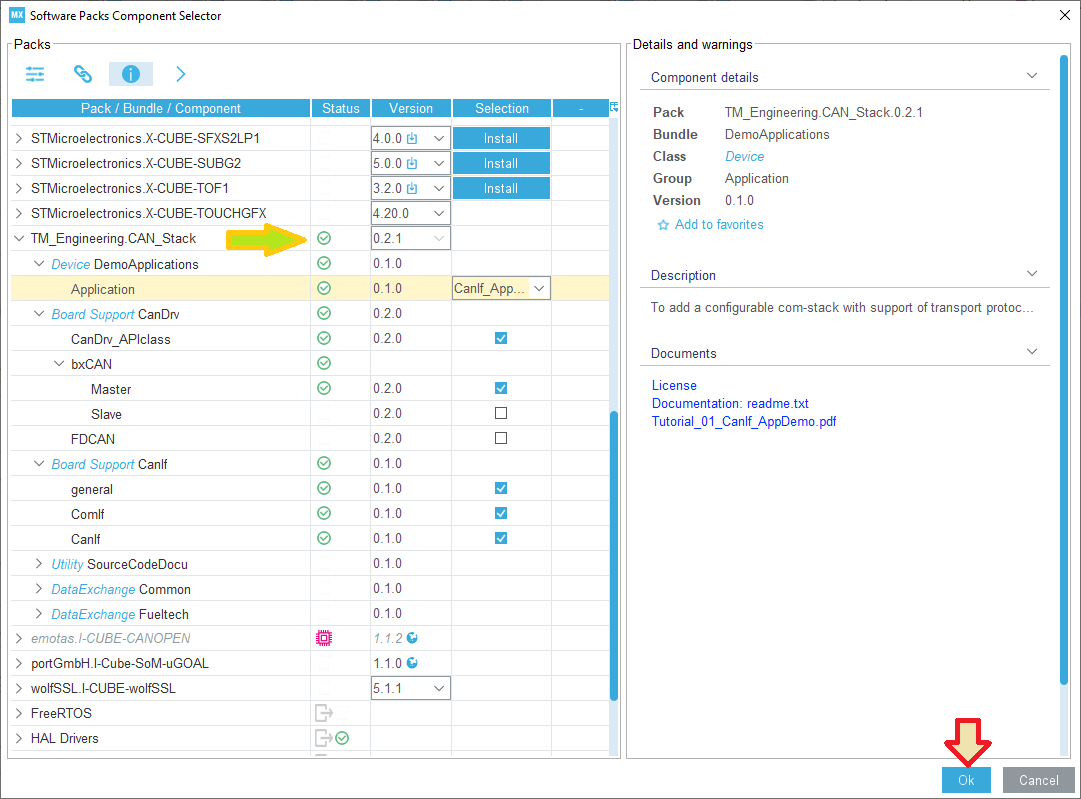Click HAL Drivers green check status icon
Screen dimensions: 1081x799
click(342, 738)
